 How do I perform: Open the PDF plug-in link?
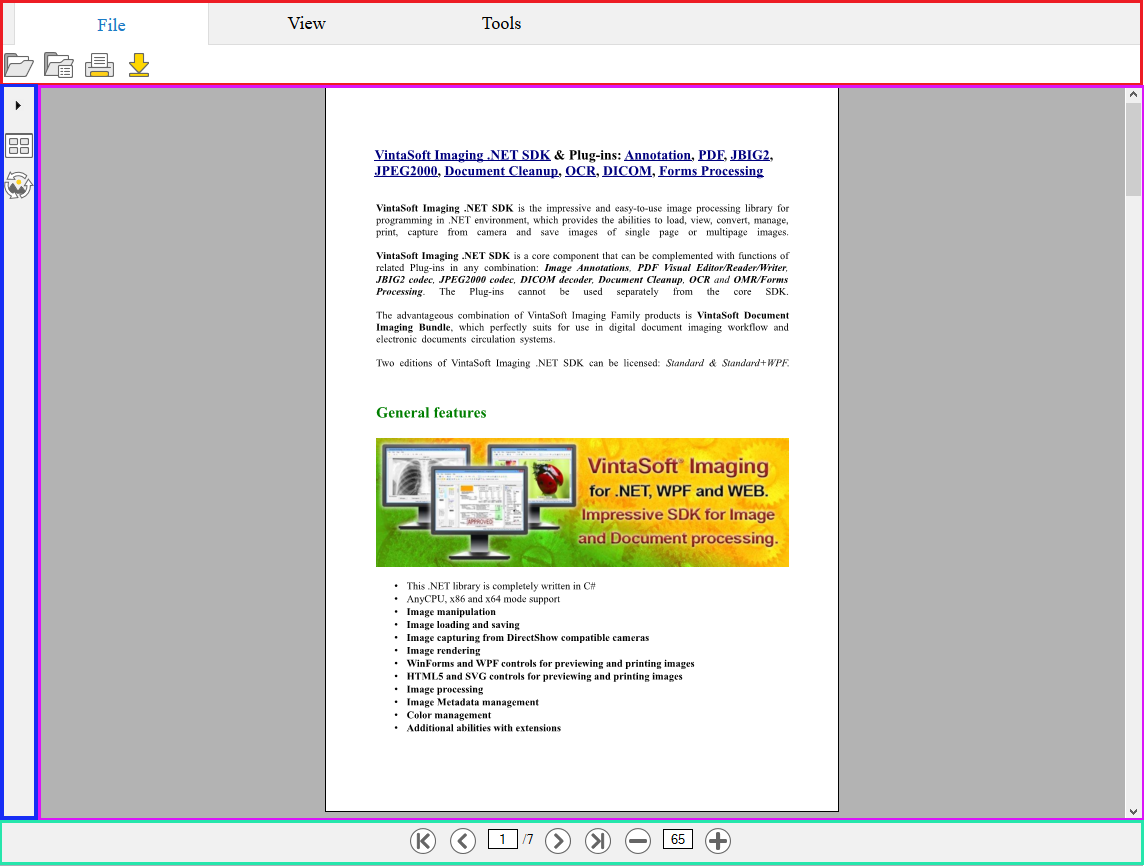tap(711, 155)
